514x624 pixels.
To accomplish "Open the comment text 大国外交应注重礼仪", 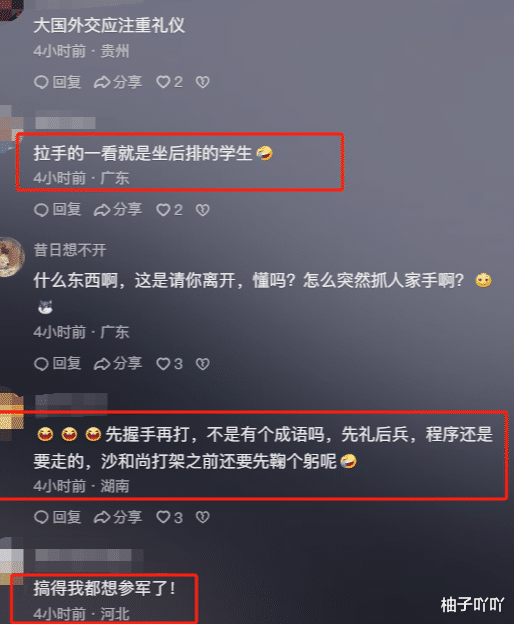I will [x=109, y=25].
